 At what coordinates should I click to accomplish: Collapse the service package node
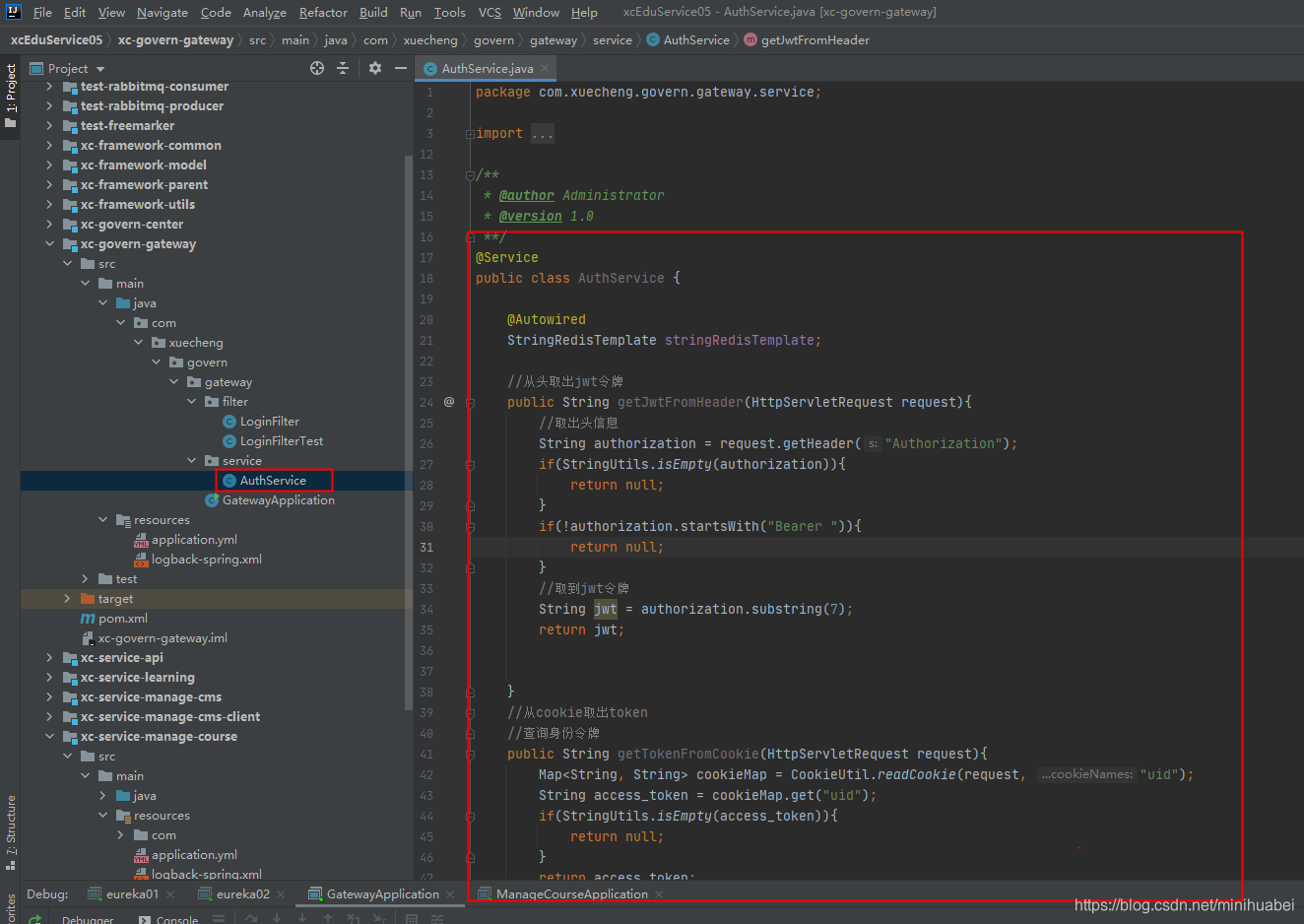[191, 461]
